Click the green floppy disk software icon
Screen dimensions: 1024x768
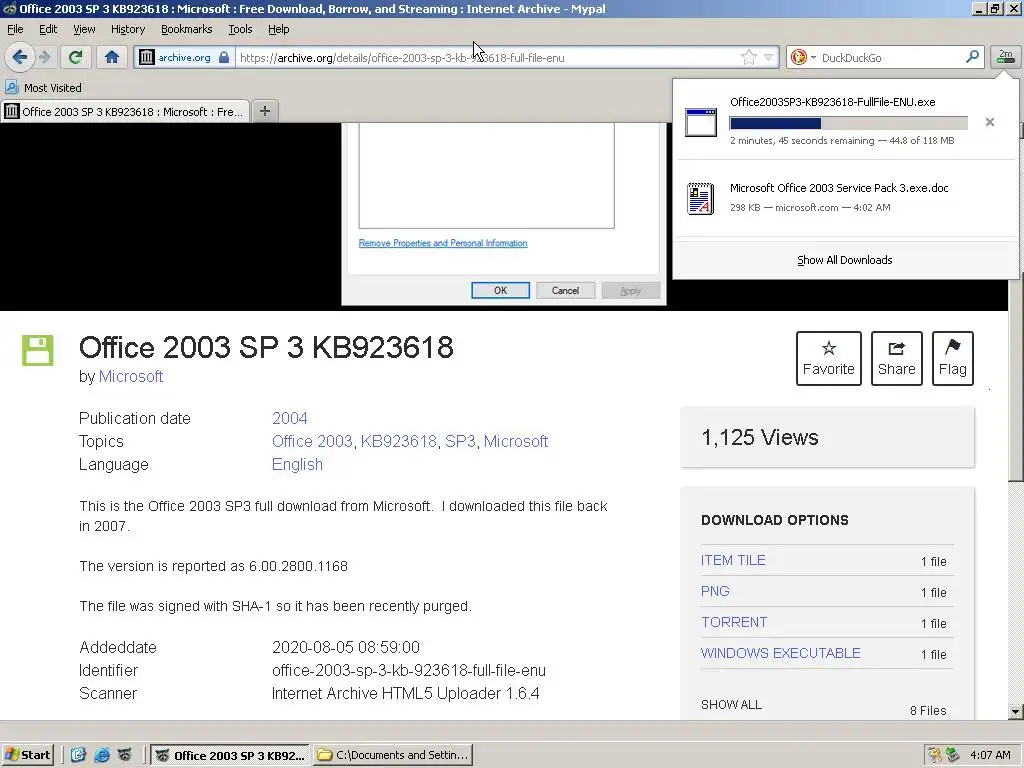click(37, 350)
